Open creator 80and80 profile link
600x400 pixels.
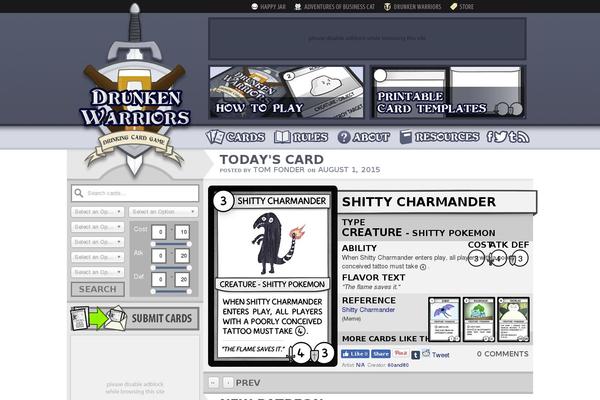click(x=398, y=365)
